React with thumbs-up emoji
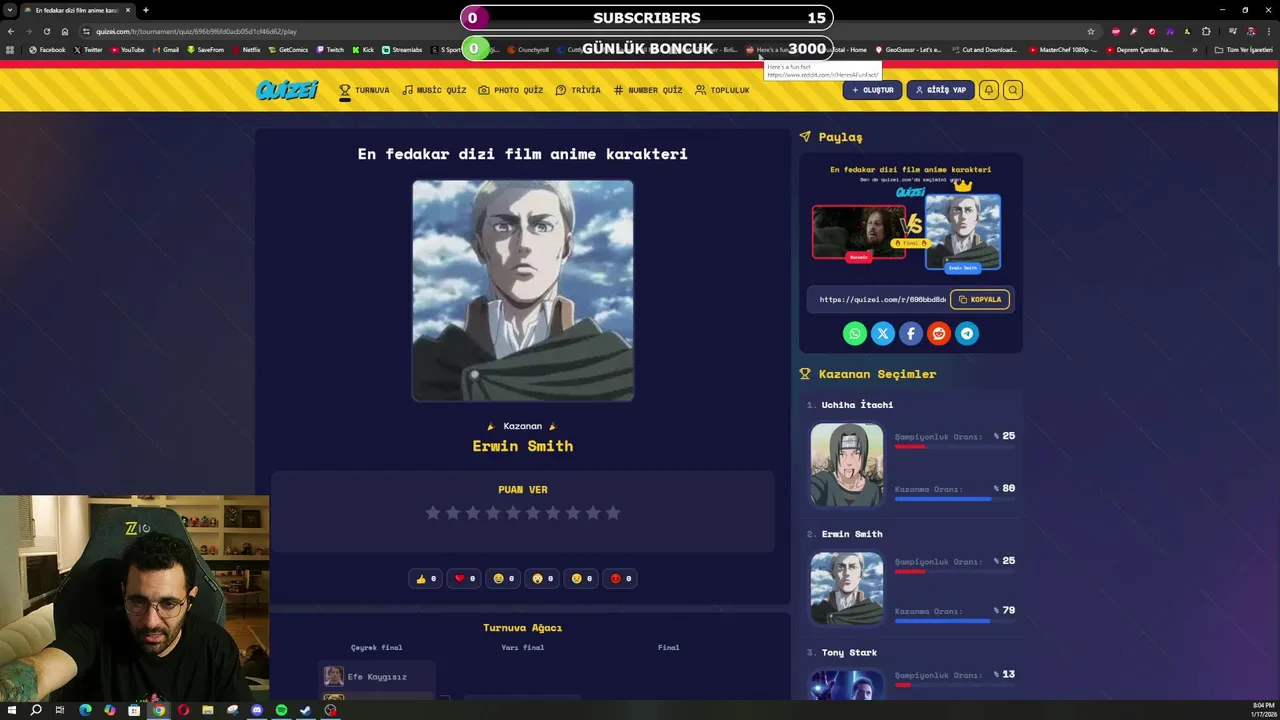This screenshot has width=1280, height=720. tap(426, 578)
